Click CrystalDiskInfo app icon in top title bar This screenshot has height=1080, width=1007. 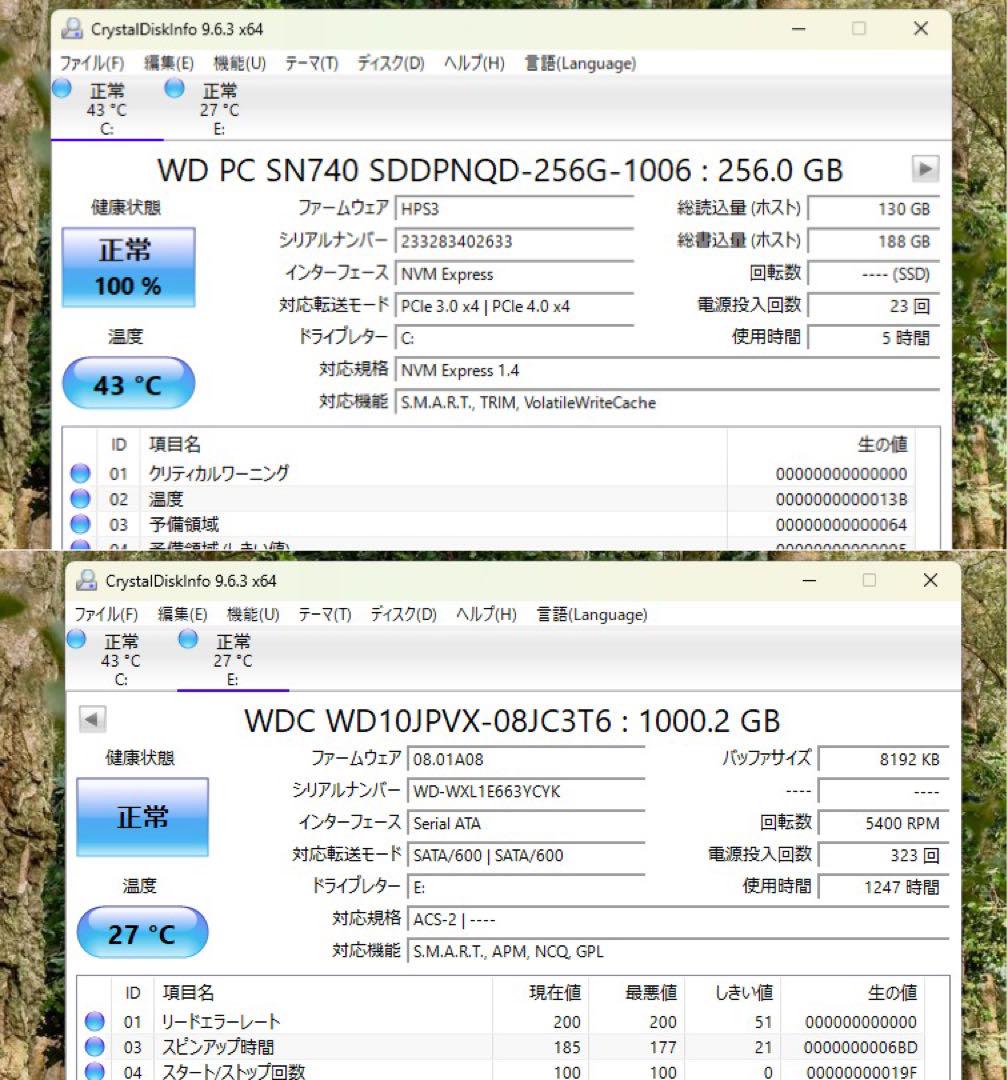[72, 29]
